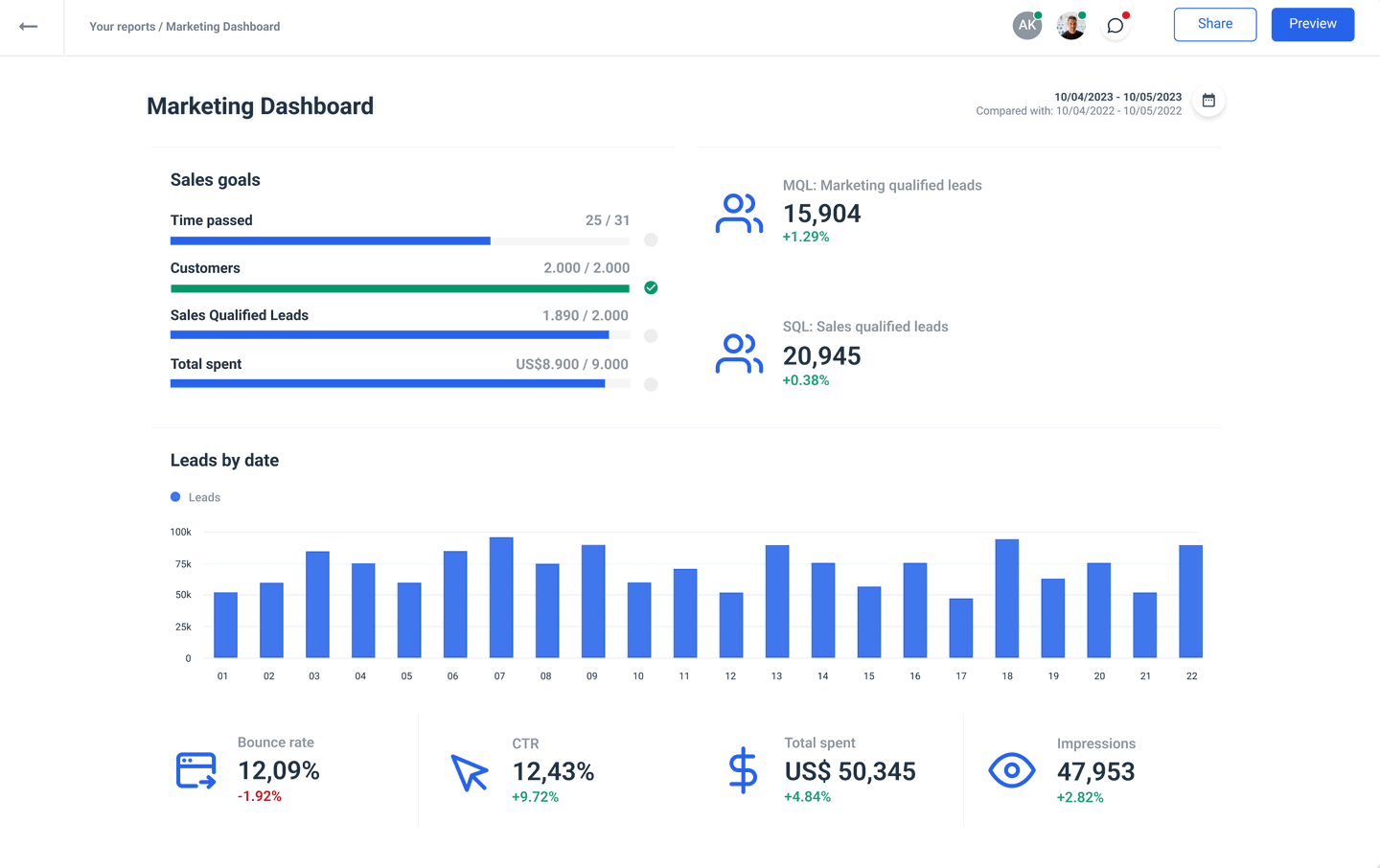Click the Total spent dollar icon
The height and width of the screenshot is (868, 1380).
point(743,769)
